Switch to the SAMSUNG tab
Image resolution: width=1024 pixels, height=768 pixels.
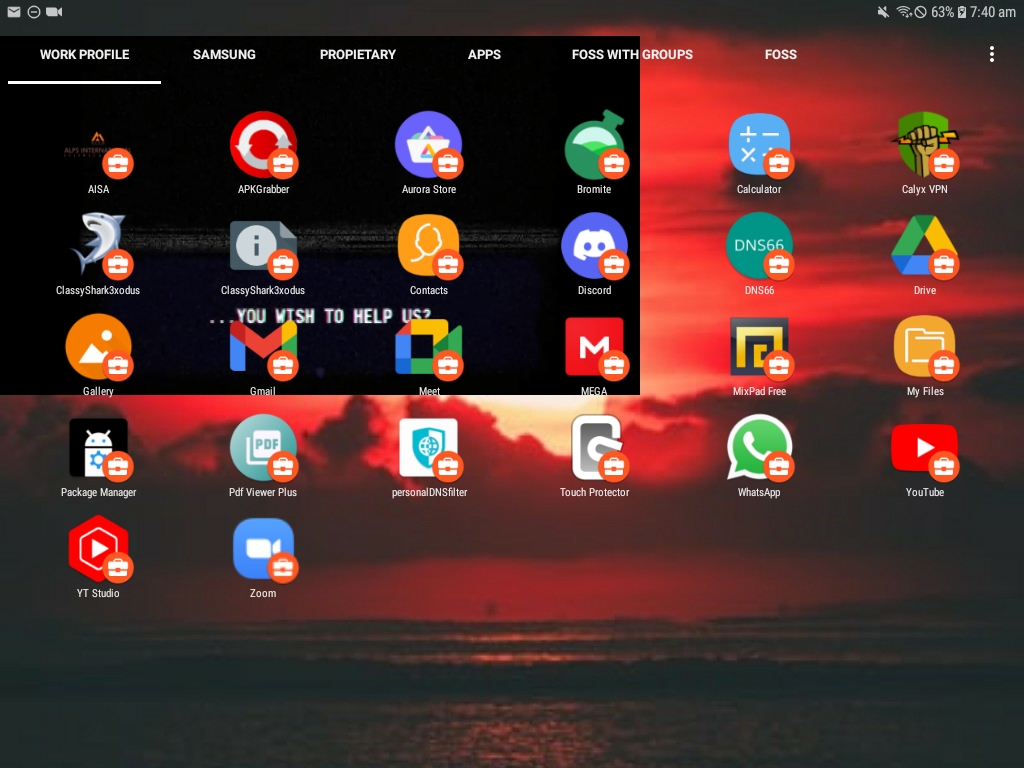click(224, 55)
